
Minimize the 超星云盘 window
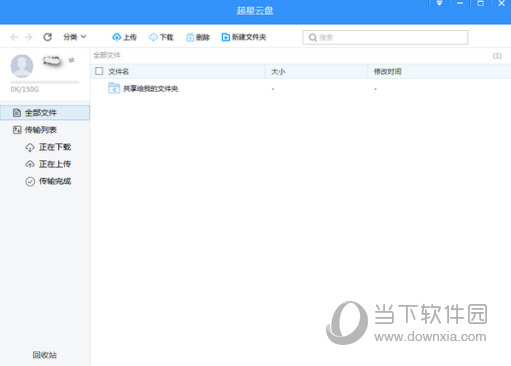click(460, 3)
